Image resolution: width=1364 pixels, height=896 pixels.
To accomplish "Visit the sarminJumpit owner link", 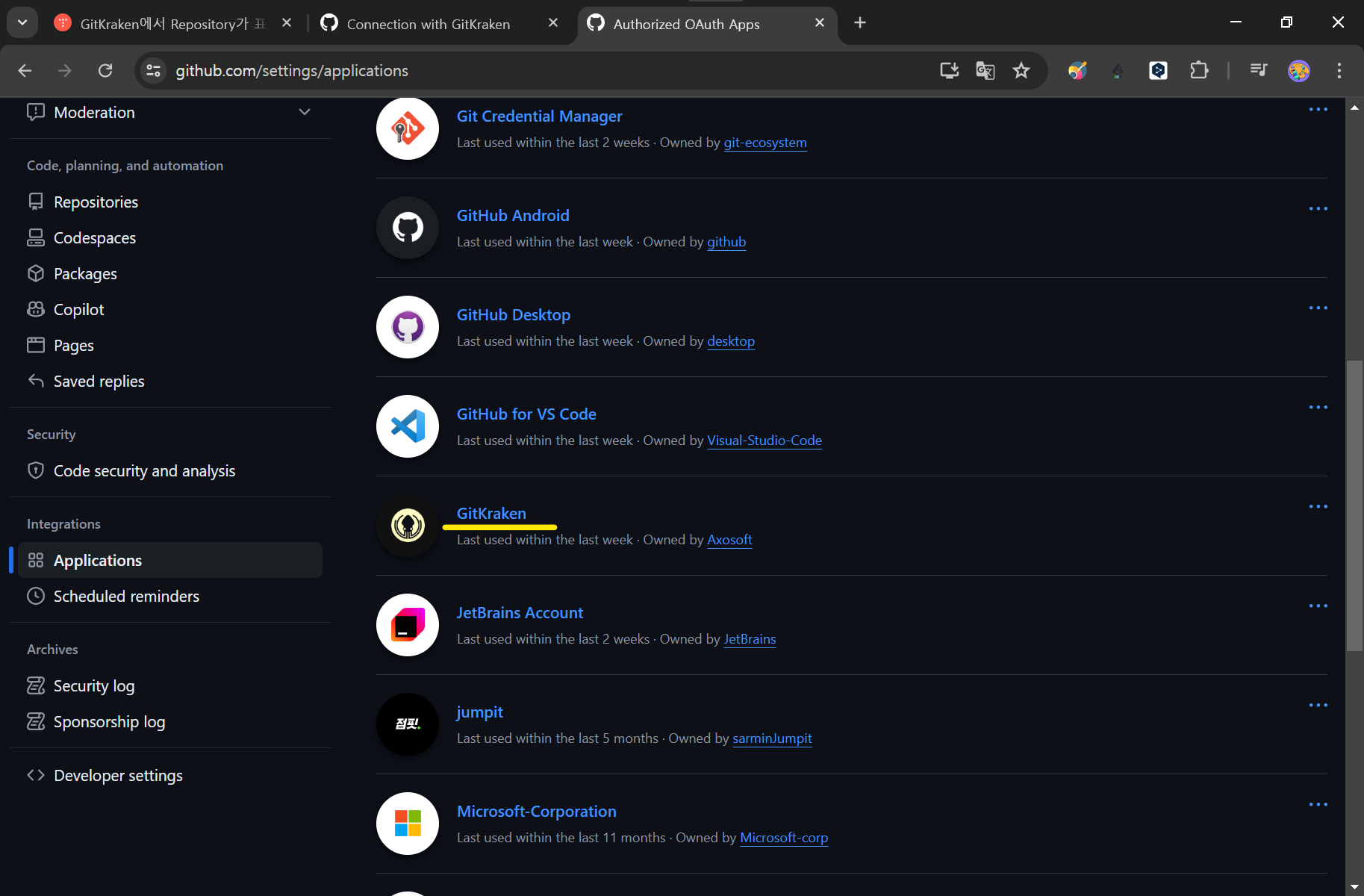I will (x=772, y=738).
